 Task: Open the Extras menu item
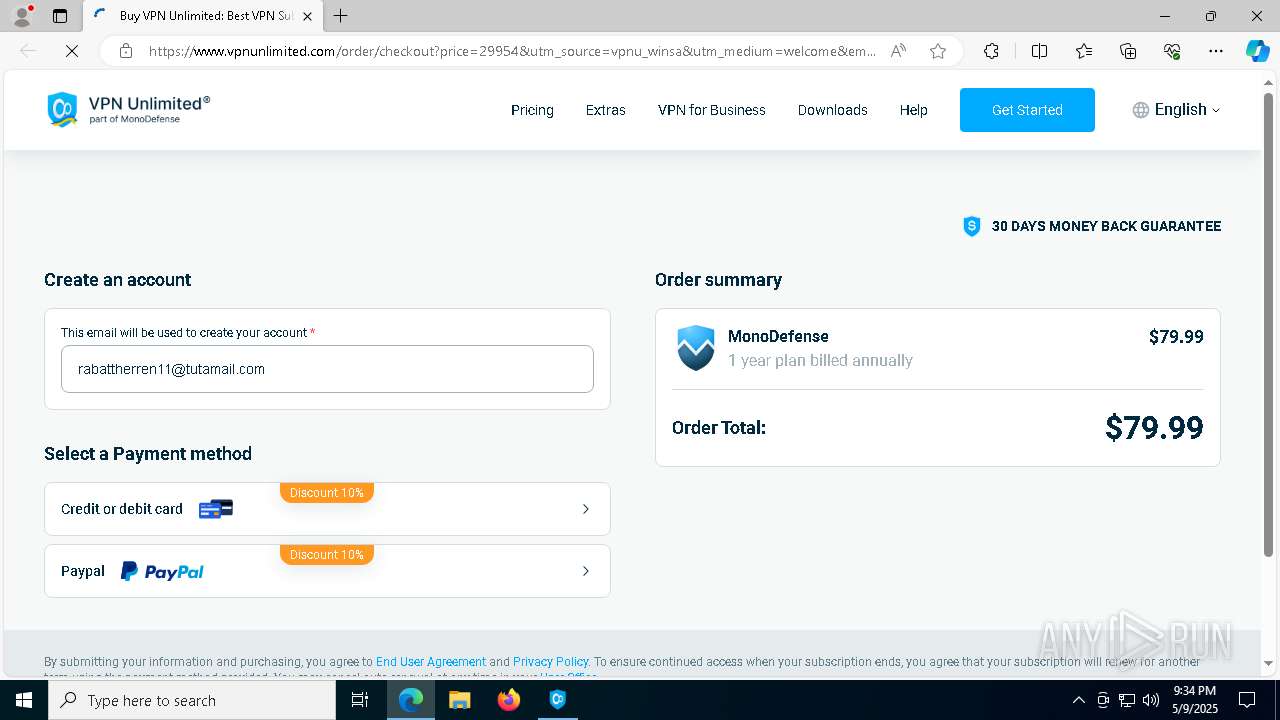(x=605, y=110)
